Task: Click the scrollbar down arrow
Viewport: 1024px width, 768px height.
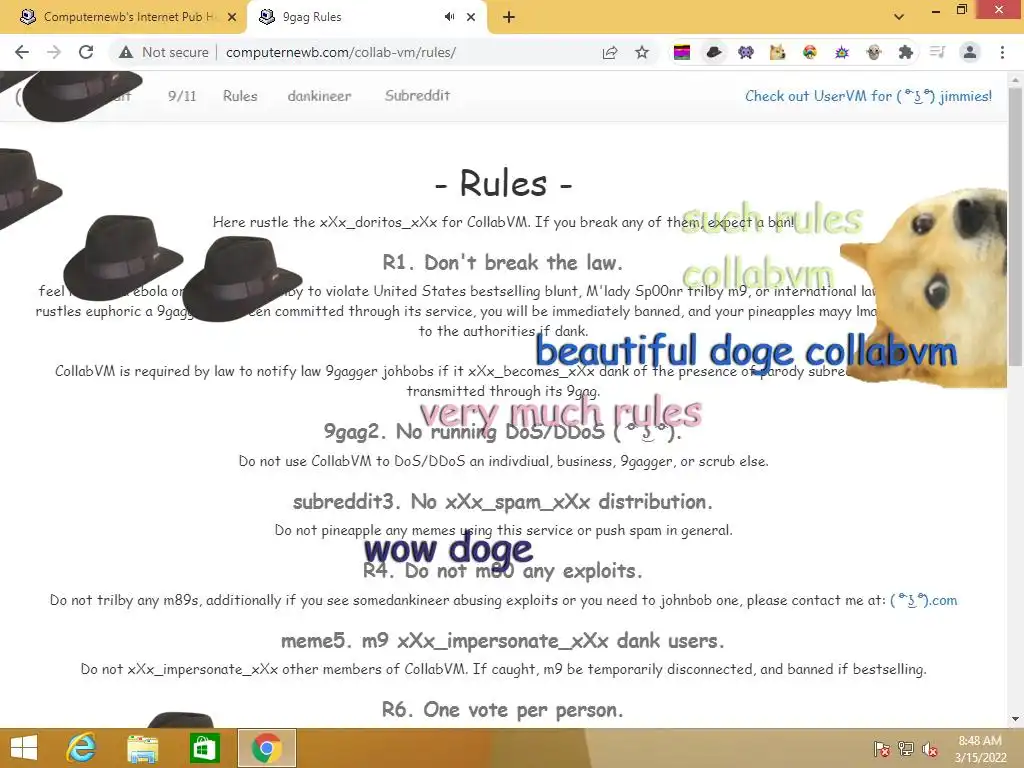Action: [x=1015, y=719]
